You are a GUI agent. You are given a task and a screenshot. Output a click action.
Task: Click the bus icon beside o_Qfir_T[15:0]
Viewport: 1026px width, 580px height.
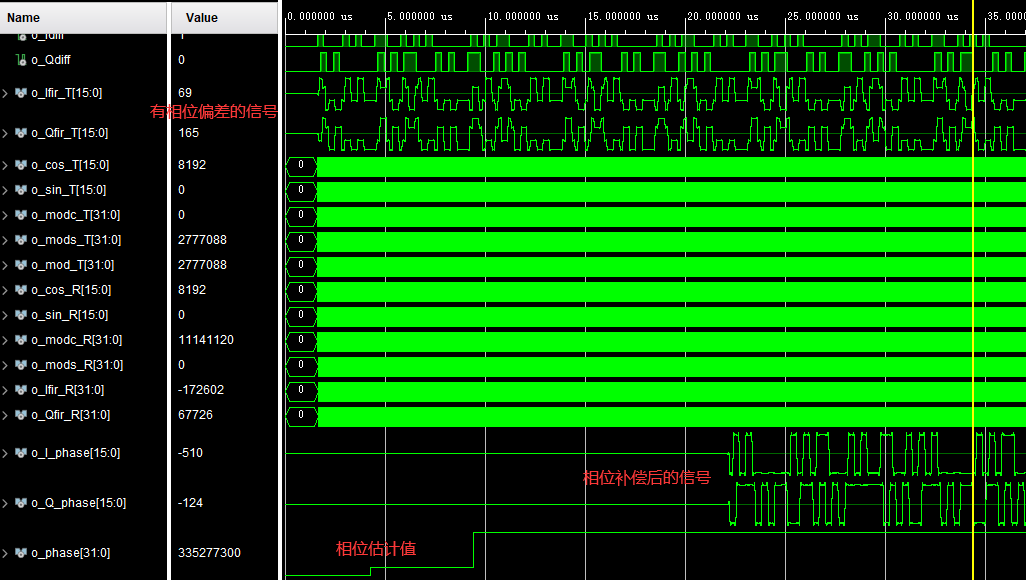pos(21,133)
